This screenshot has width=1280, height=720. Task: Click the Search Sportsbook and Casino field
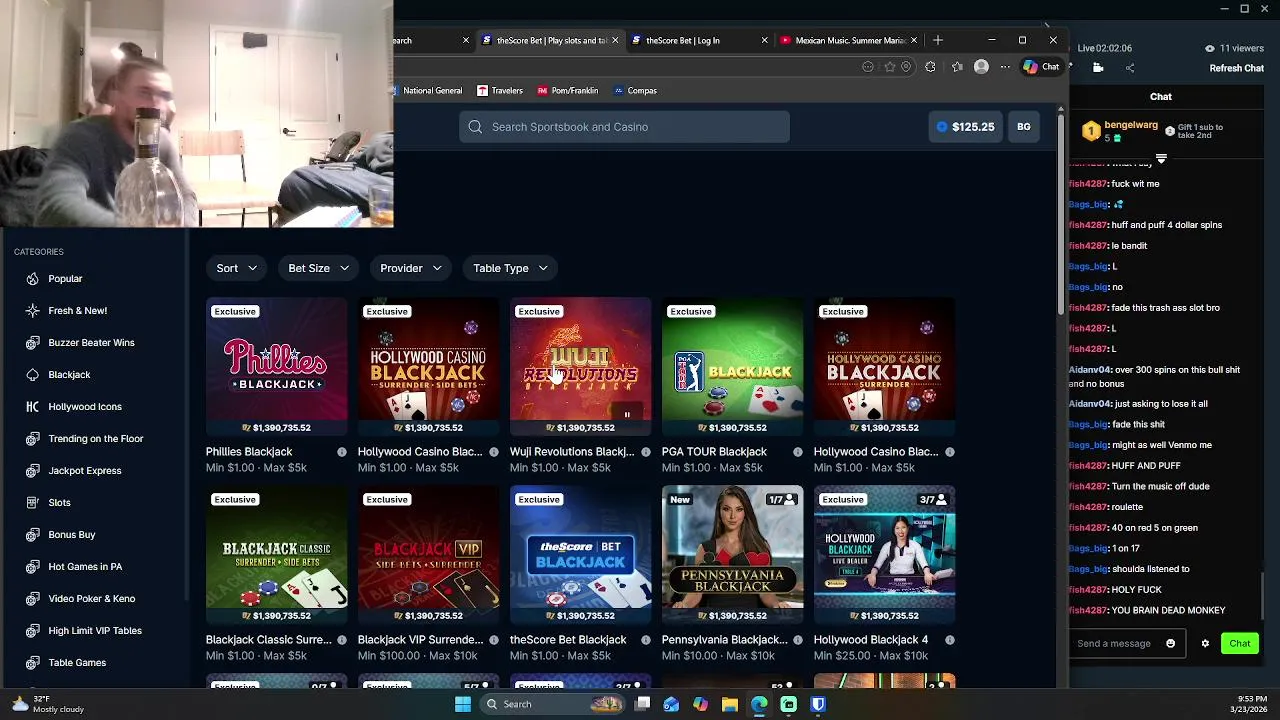point(624,127)
